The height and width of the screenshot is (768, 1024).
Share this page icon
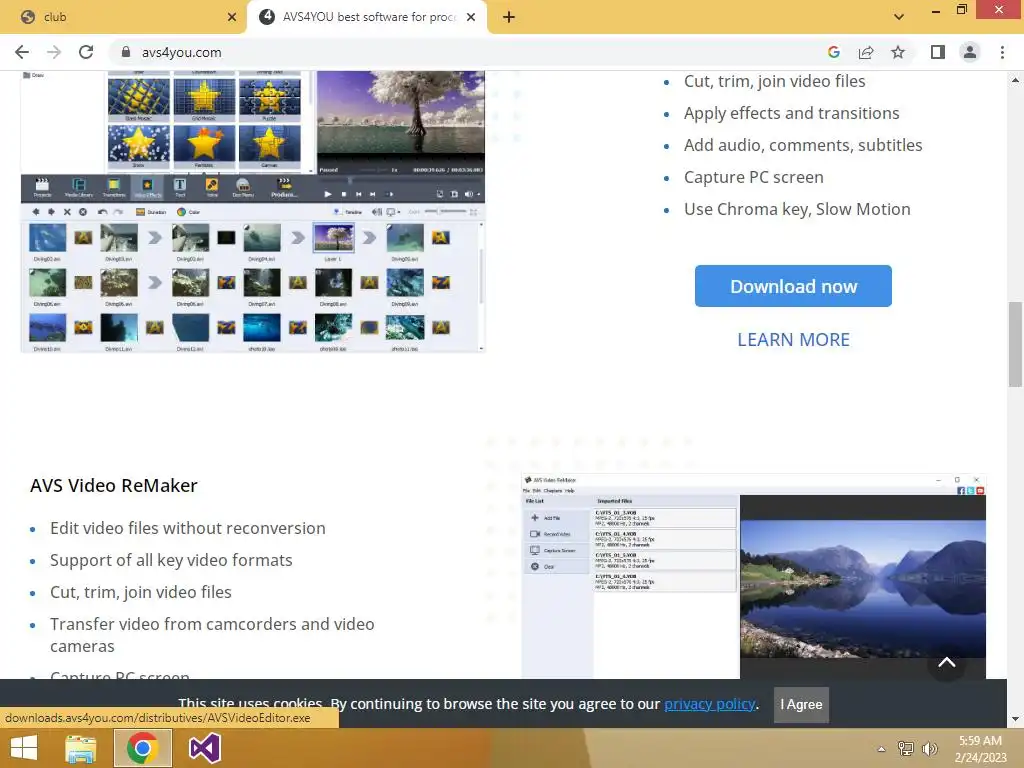pos(866,52)
